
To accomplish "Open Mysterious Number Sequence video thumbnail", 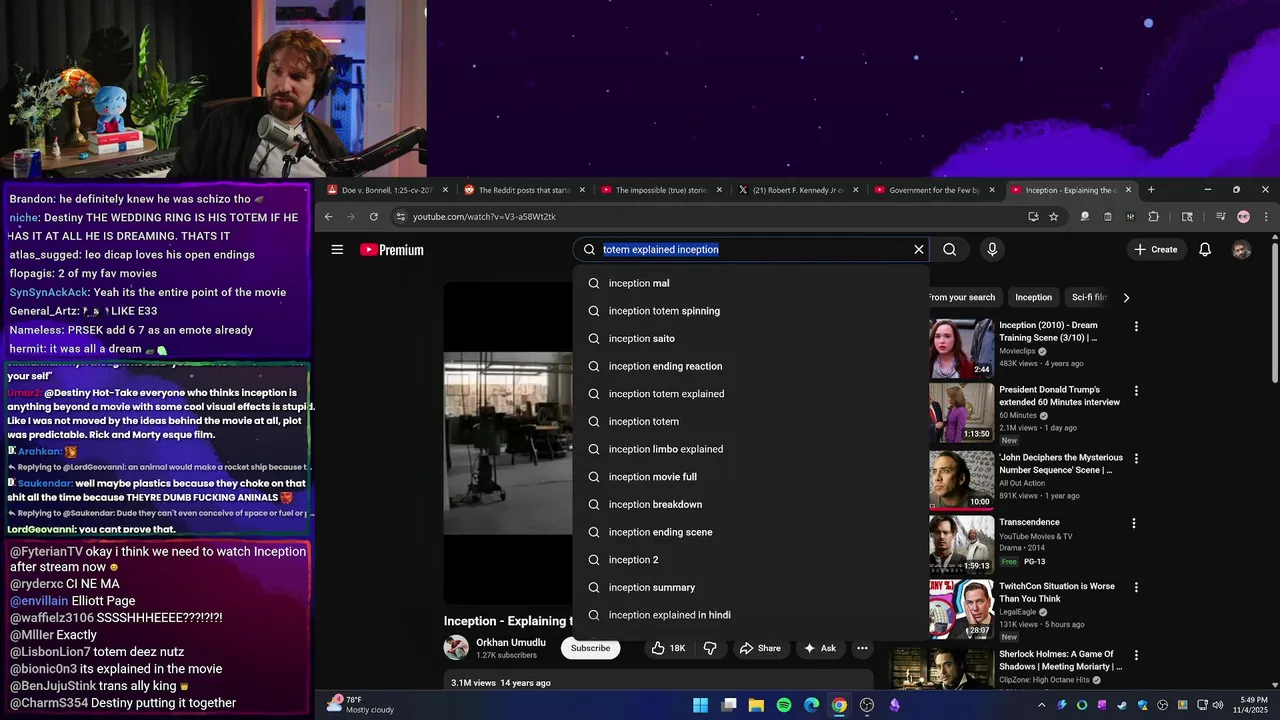I will coord(962,481).
